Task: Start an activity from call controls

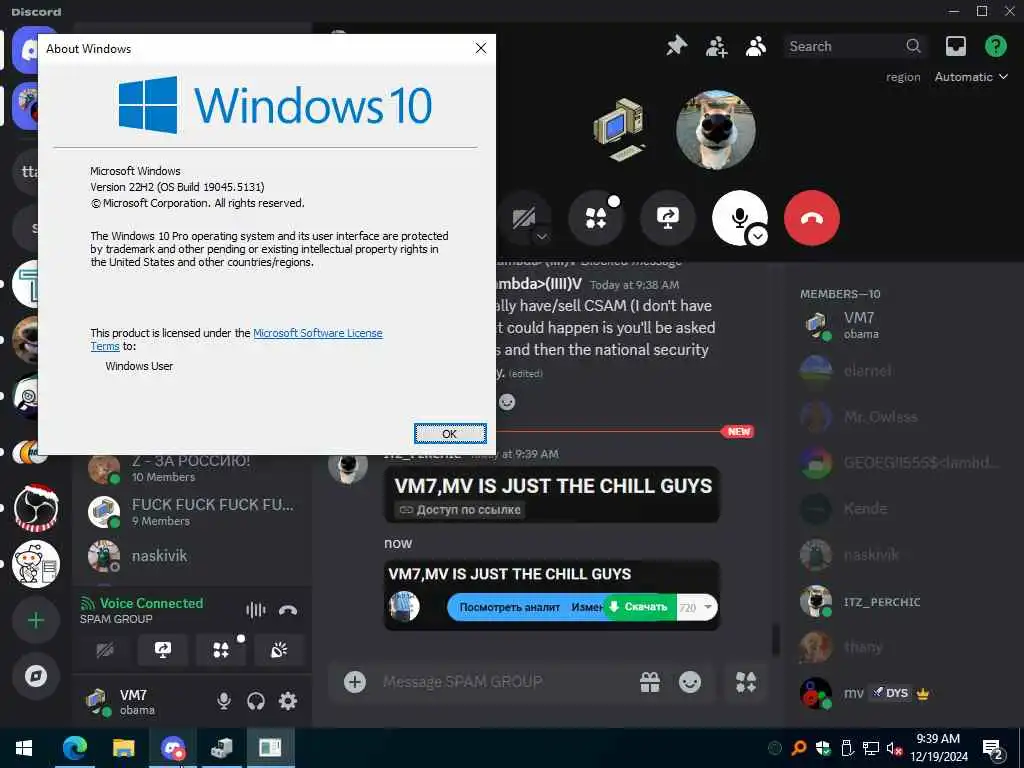Action: click(596, 218)
